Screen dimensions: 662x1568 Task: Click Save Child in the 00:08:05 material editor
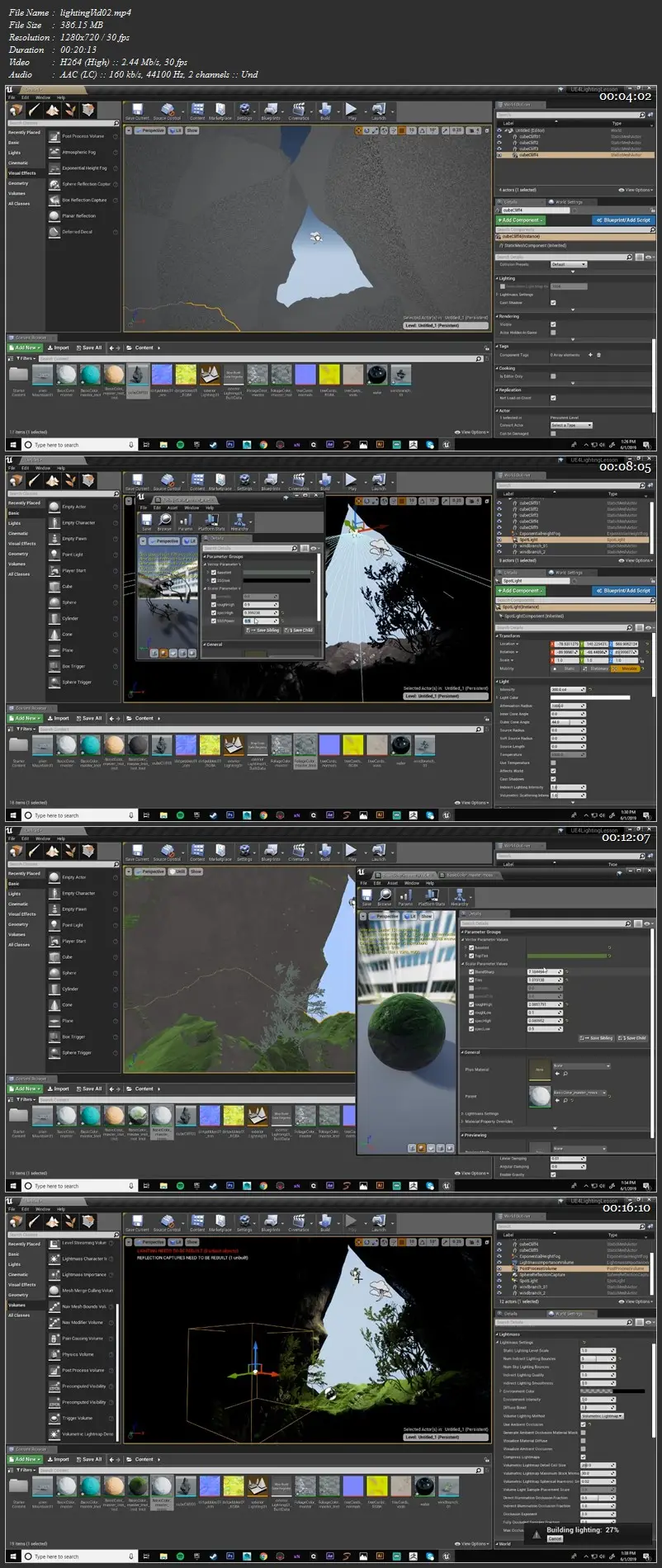(300, 630)
